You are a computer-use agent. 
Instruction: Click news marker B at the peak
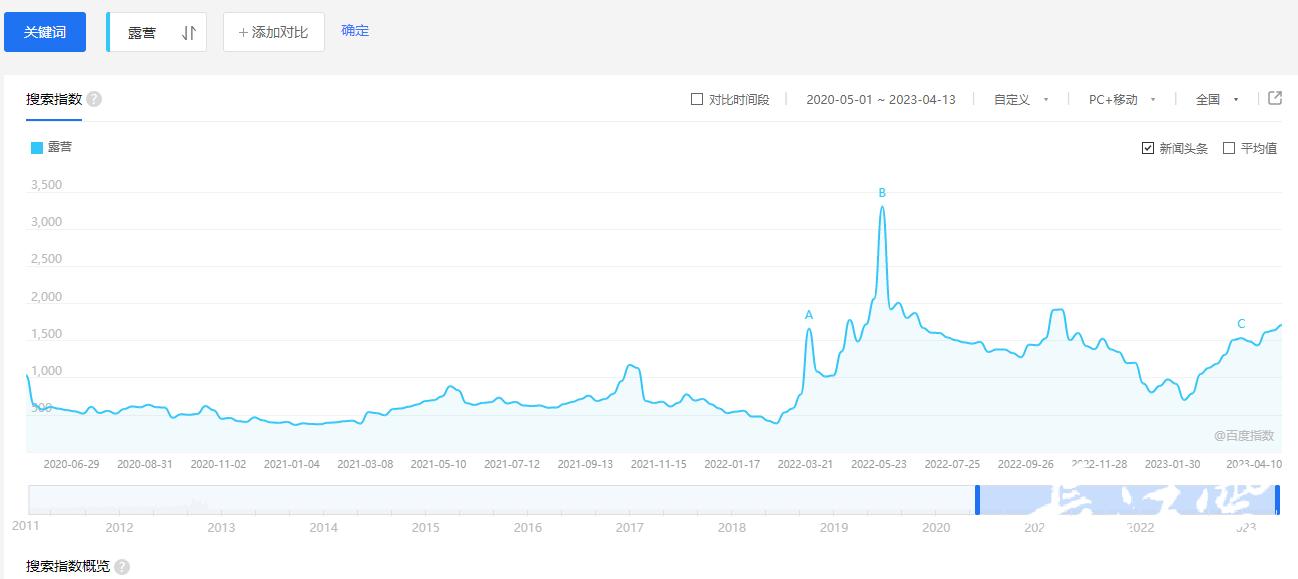882,193
